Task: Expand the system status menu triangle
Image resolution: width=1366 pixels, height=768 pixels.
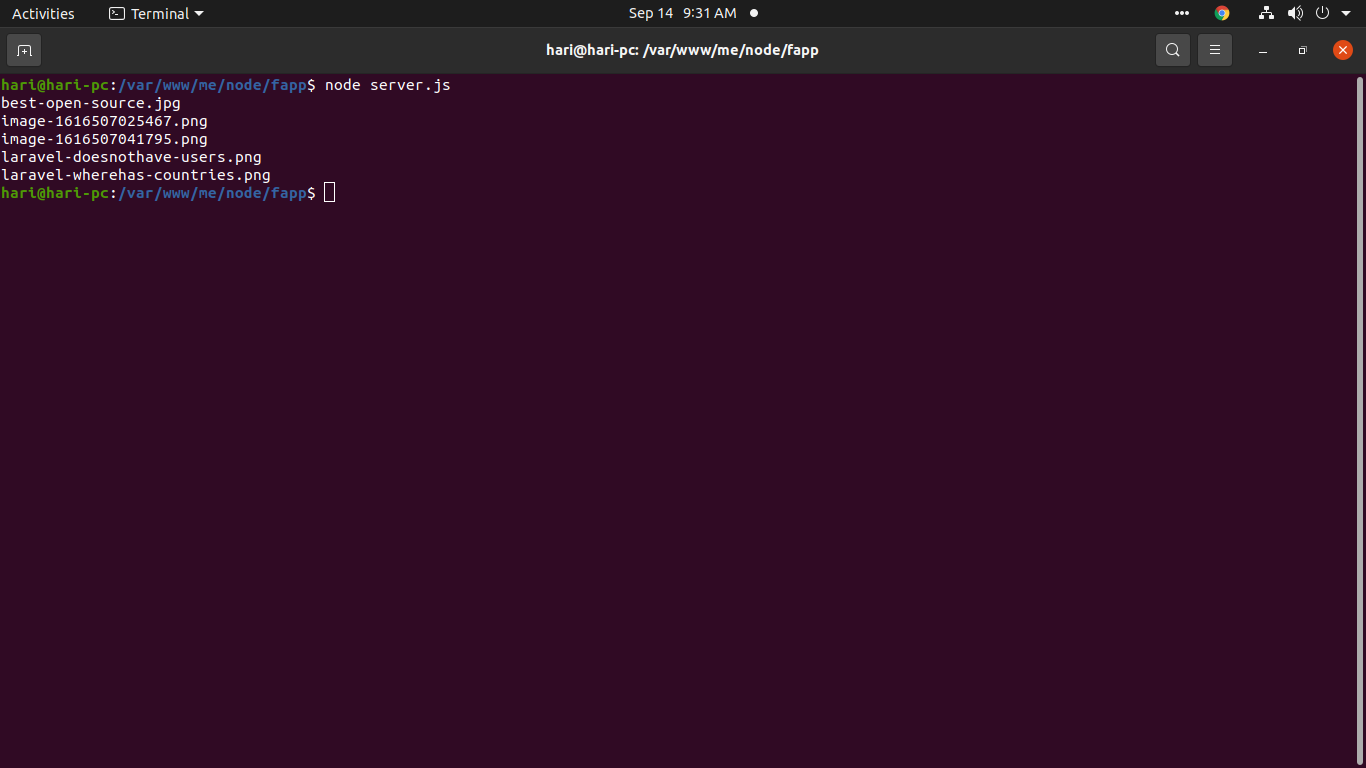Action: (1344, 13)
